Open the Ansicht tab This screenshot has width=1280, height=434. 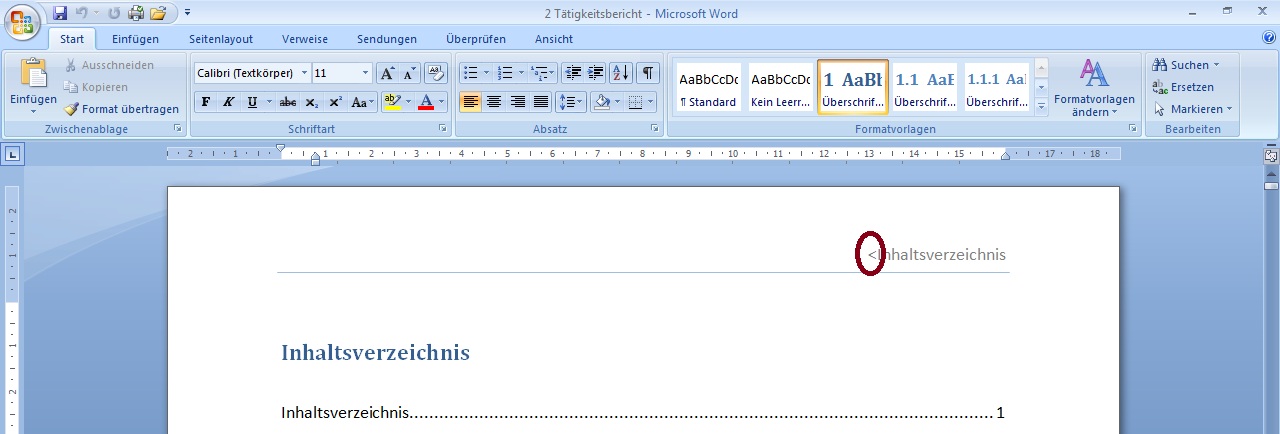[554, 39]
